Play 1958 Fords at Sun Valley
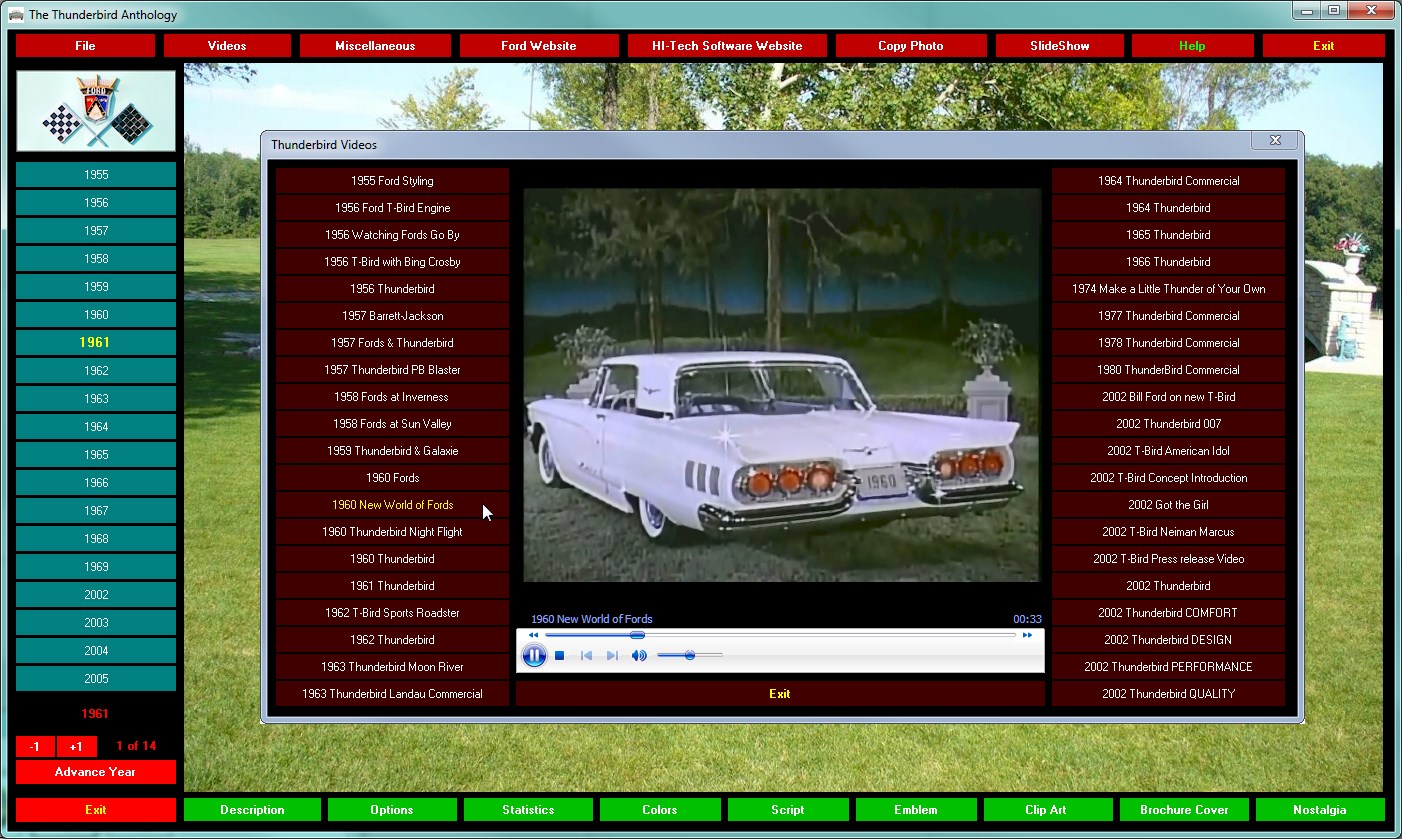 click(x=392, y=424)
